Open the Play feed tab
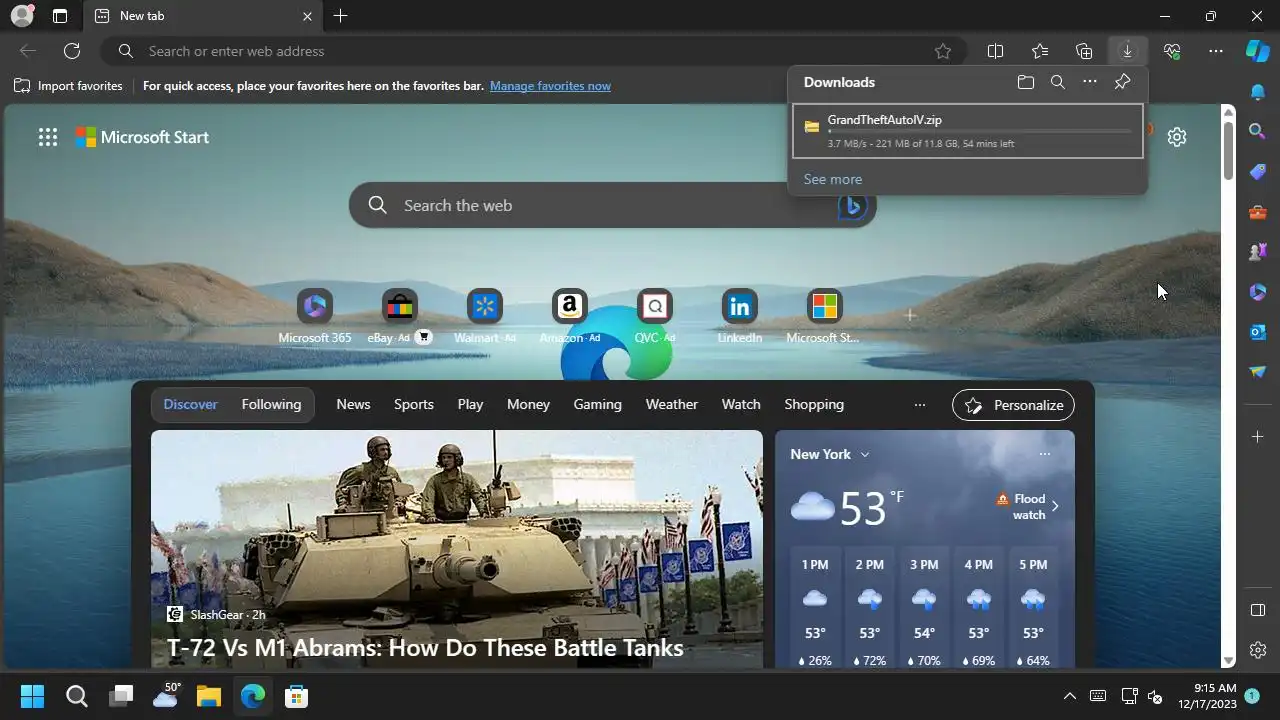 [x=470, y=404]
